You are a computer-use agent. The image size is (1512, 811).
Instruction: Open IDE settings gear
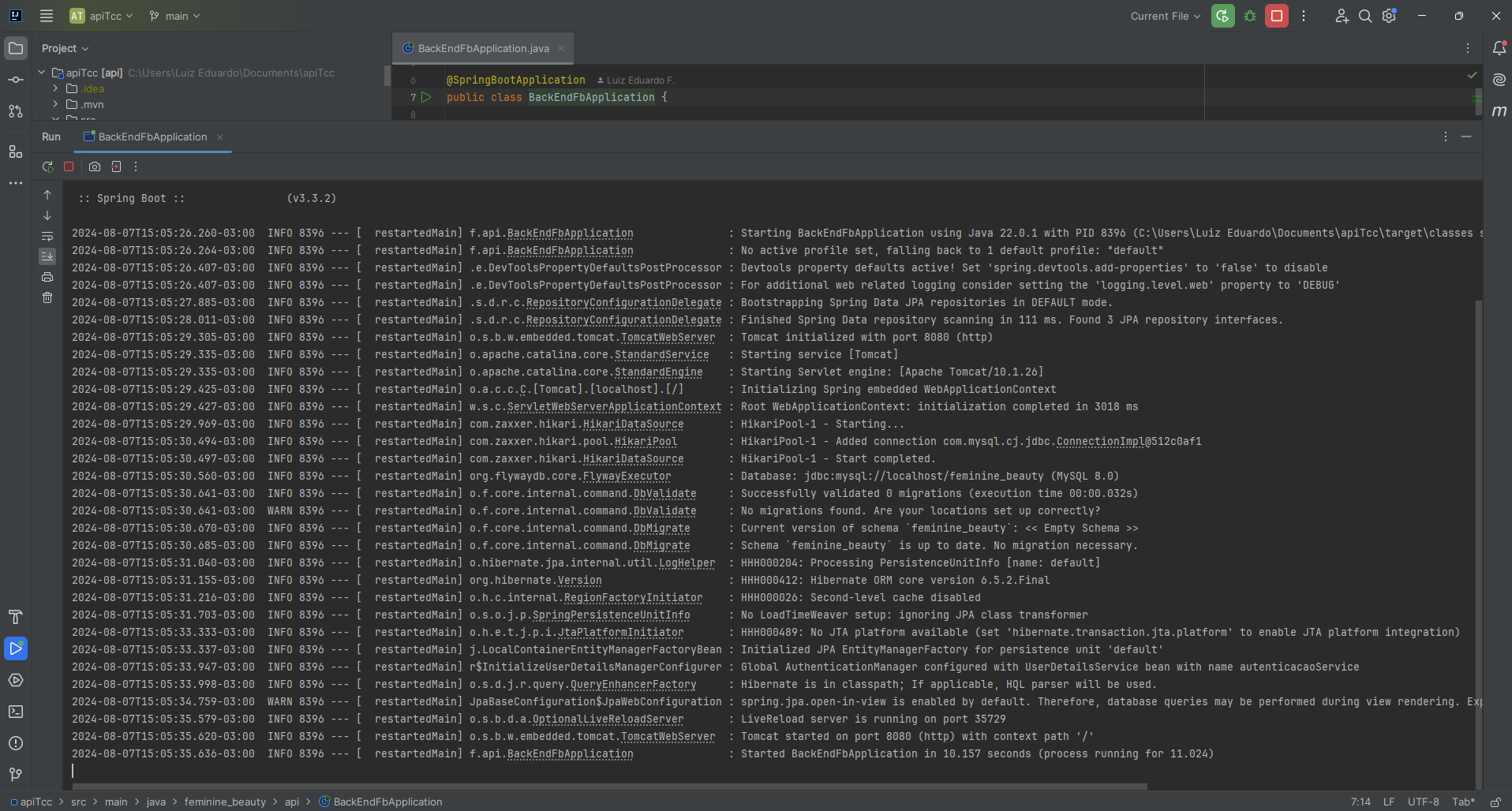click(x=1389, y=16)
